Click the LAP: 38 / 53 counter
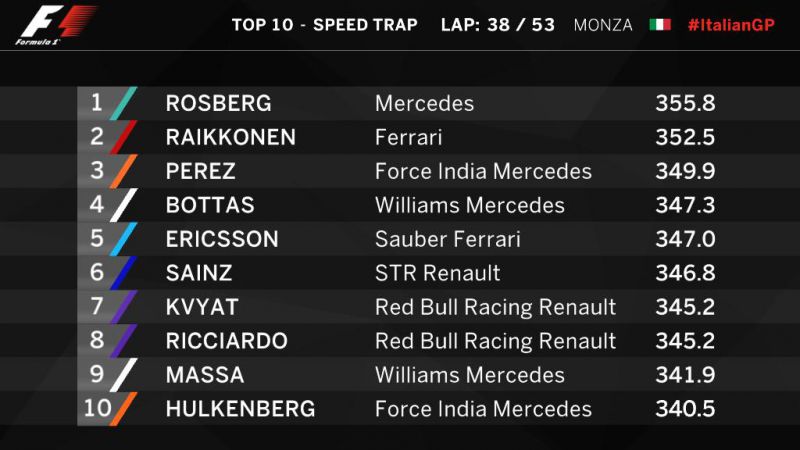 click(497, 25)
